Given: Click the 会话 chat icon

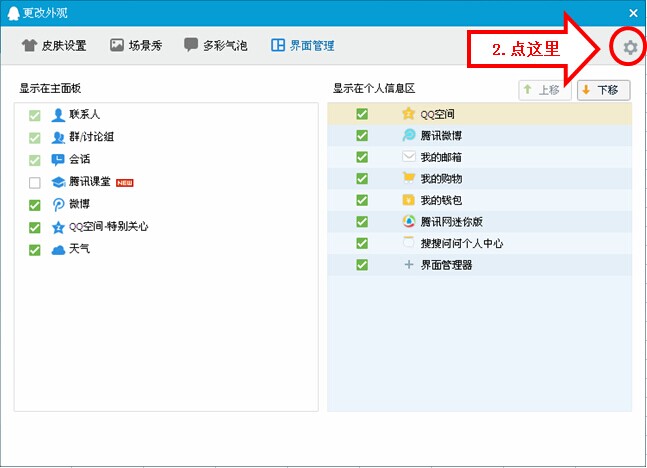Looking at the screenshot, I should 58,159.
